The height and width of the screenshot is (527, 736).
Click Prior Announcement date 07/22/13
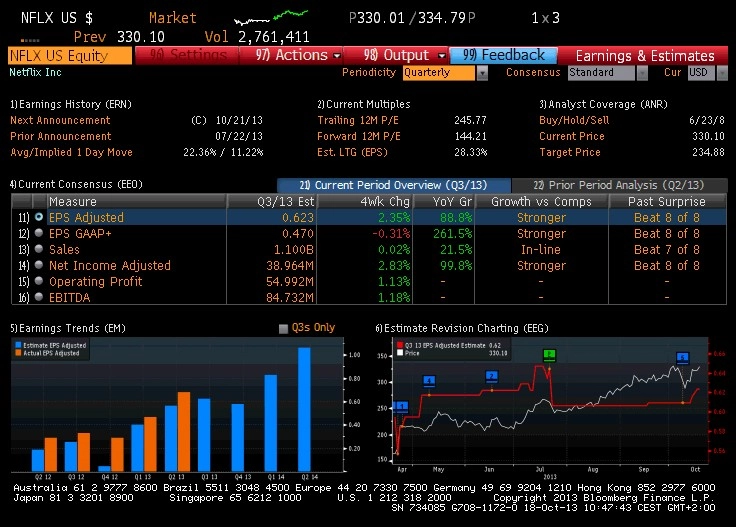click(x=239, y=136)
